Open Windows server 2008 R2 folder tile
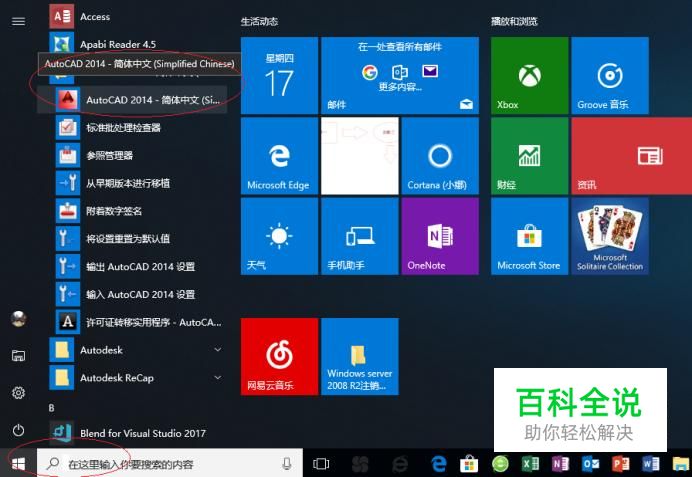The width and height of the screenshot is (692, 477). [x=360, y=357]
